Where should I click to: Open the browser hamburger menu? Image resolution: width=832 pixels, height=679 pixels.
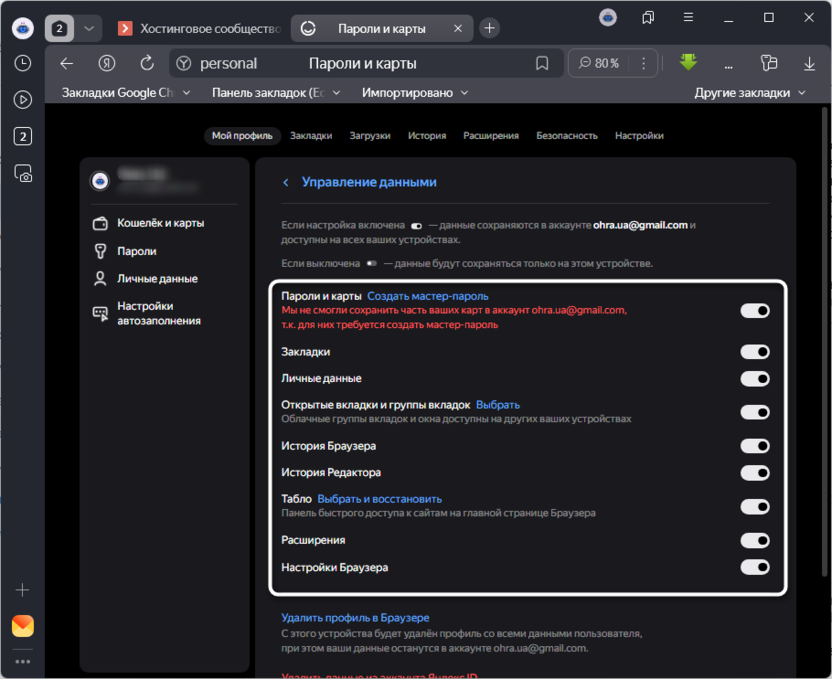click(x=688, y=18)
